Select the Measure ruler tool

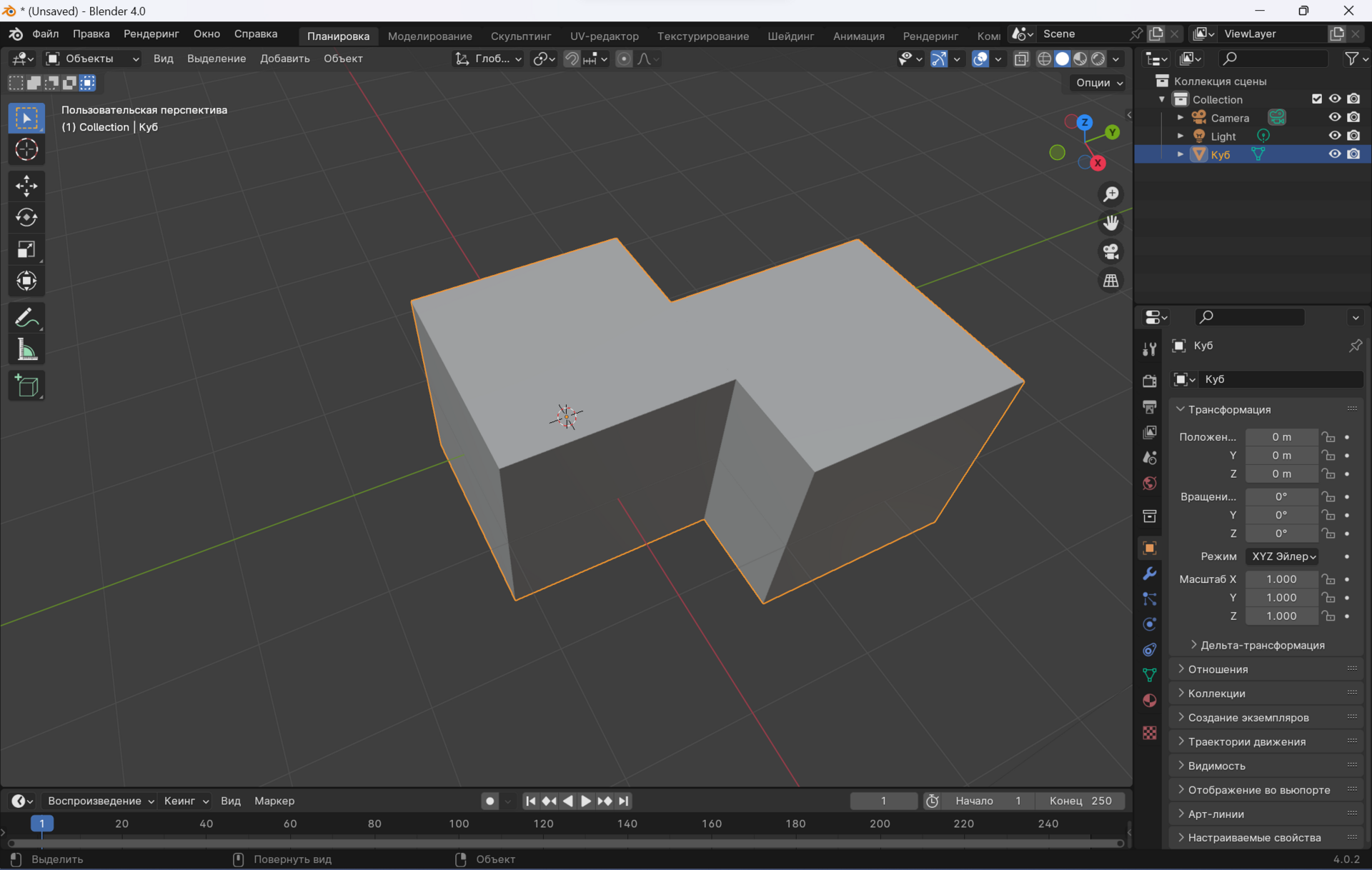26,350
